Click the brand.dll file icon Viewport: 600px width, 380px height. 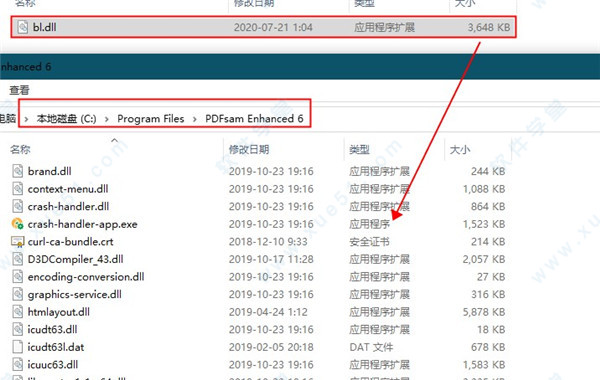tap(18, 171)
